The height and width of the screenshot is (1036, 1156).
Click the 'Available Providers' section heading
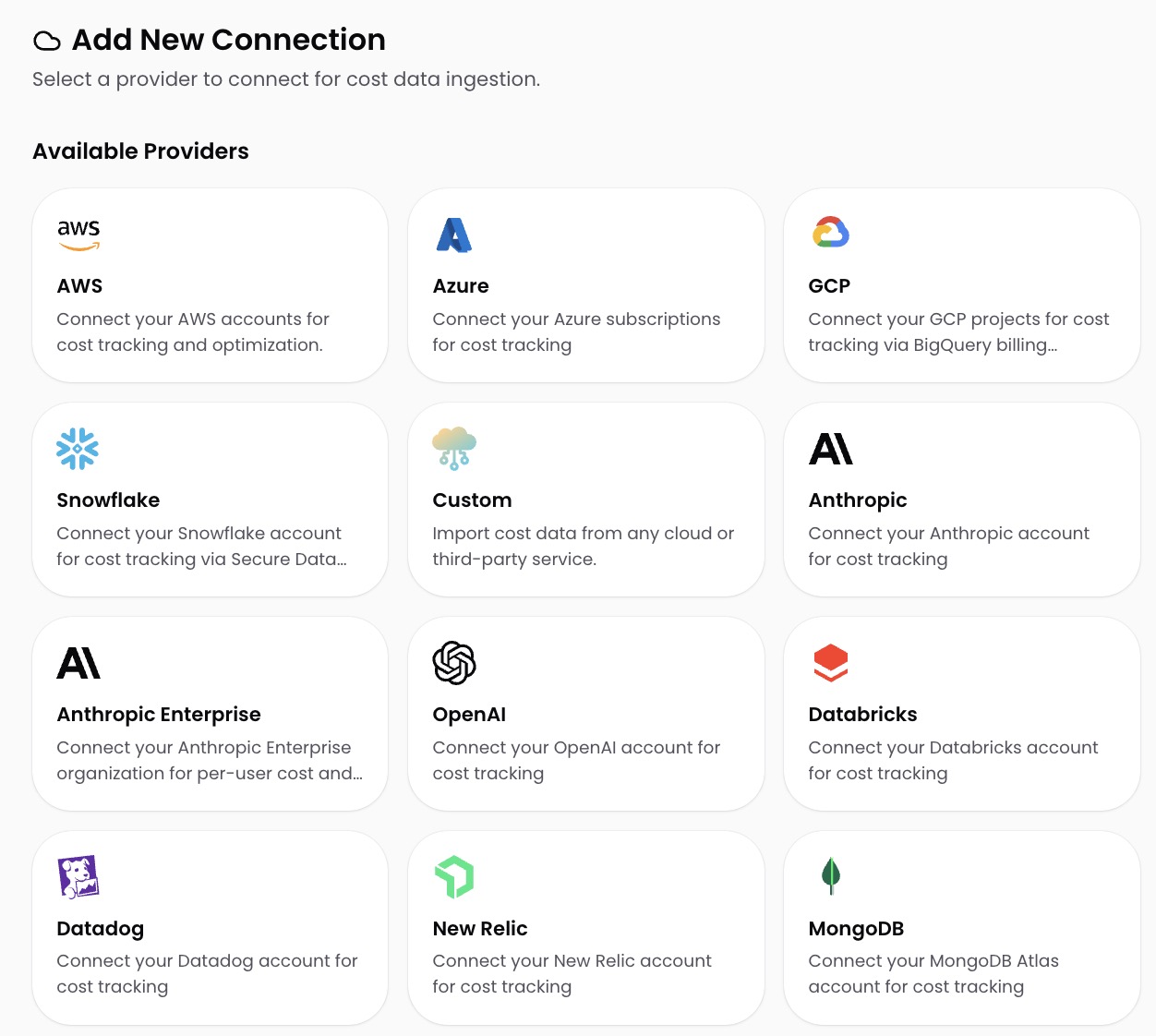coord(141,151)
